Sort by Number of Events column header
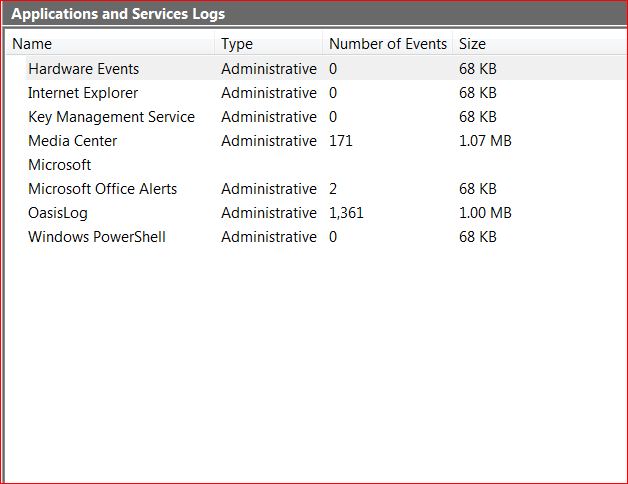This screenshot has width=628, height=484. coord(387,44)
